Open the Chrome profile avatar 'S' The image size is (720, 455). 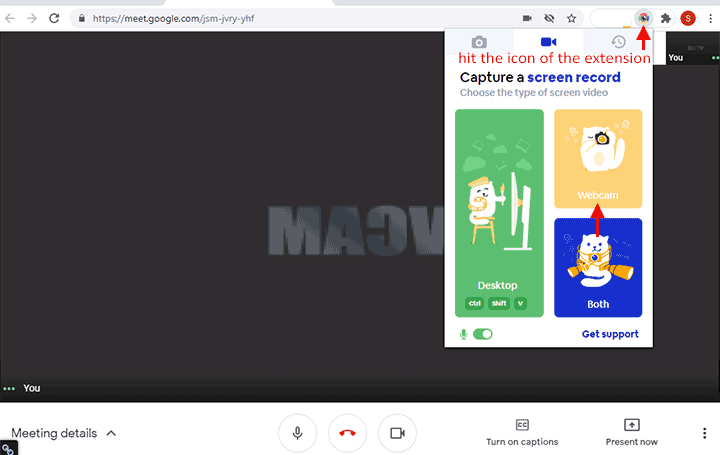688,18
